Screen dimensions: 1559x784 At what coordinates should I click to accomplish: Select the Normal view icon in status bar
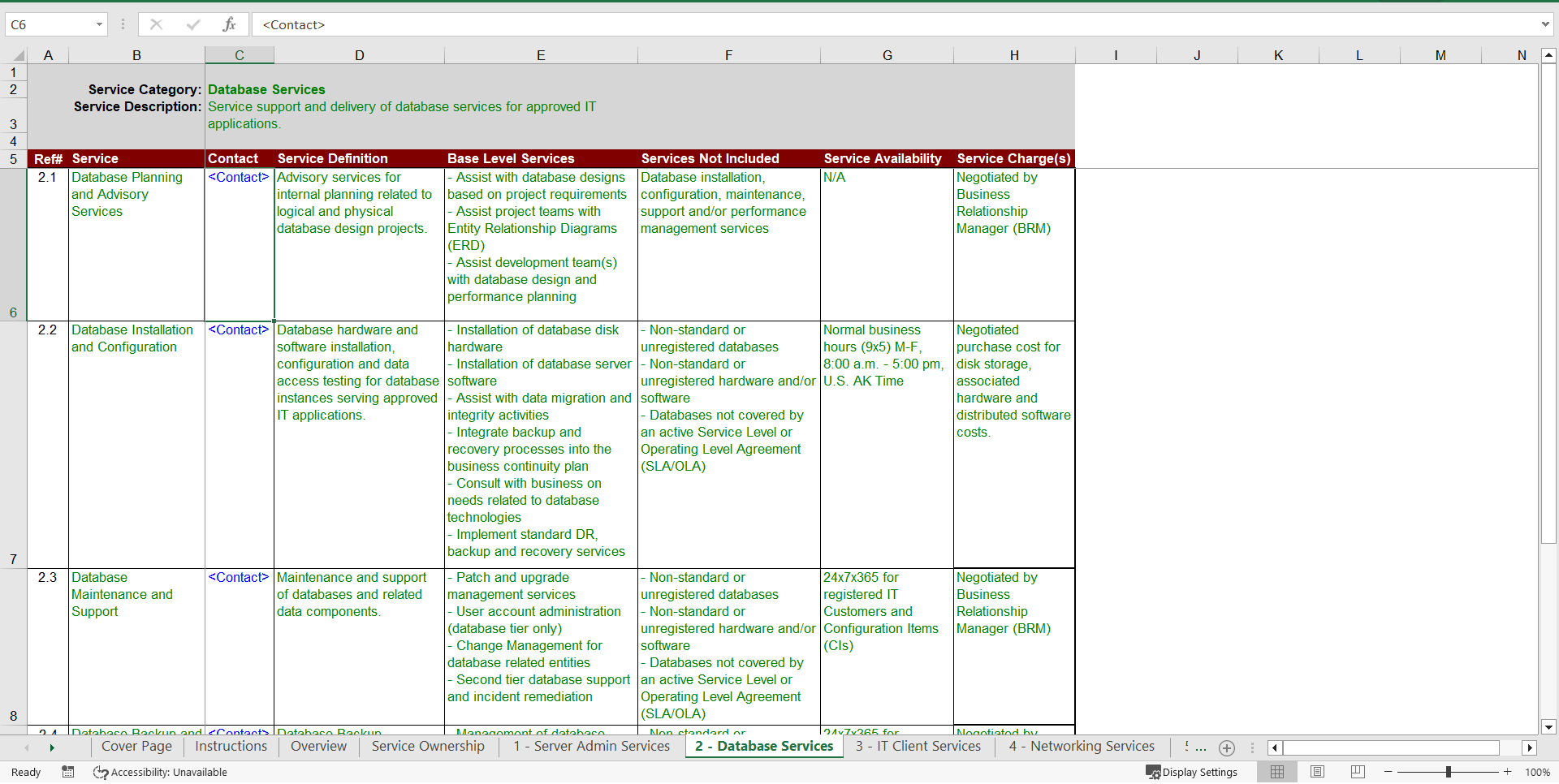tap(1277, 772)
